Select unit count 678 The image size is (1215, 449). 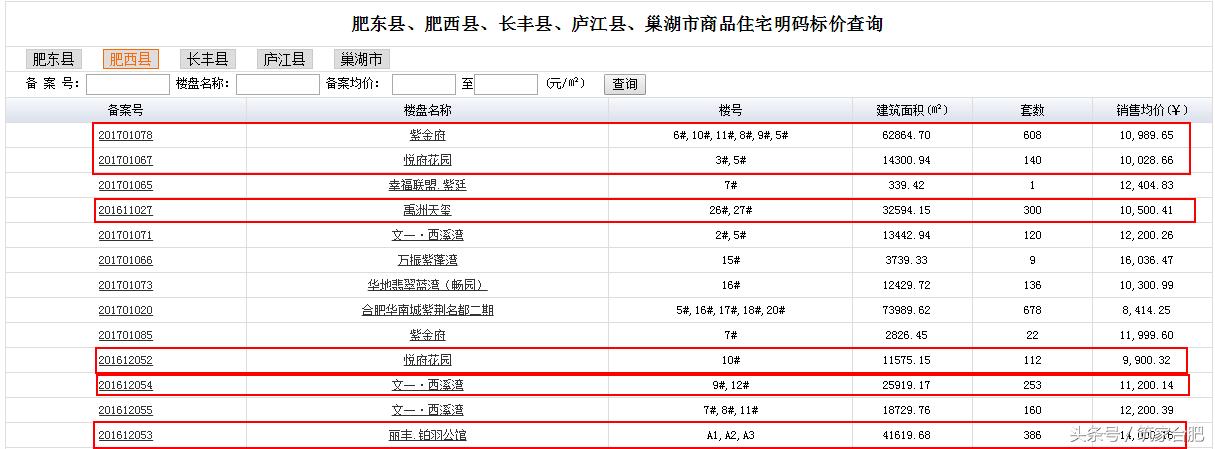[x=1032, y=310]
